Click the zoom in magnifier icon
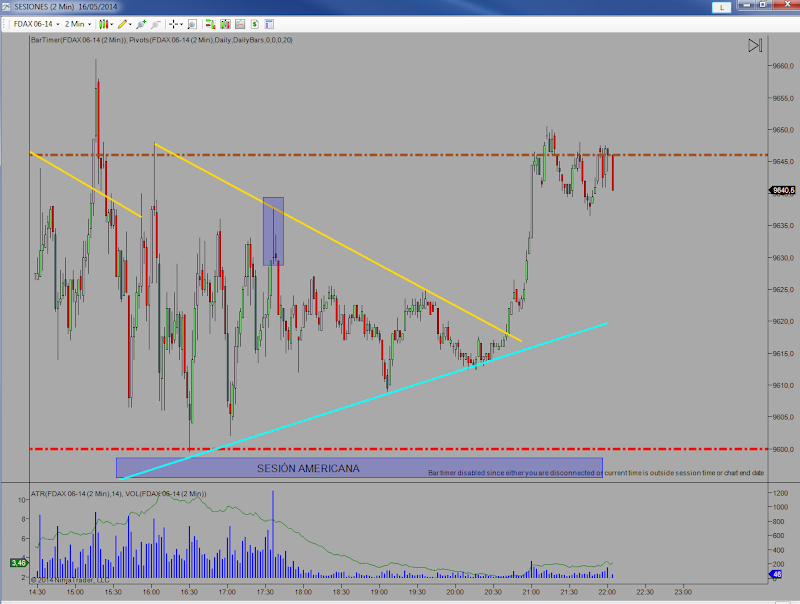The image size is (800, 604). pos(141,24)
